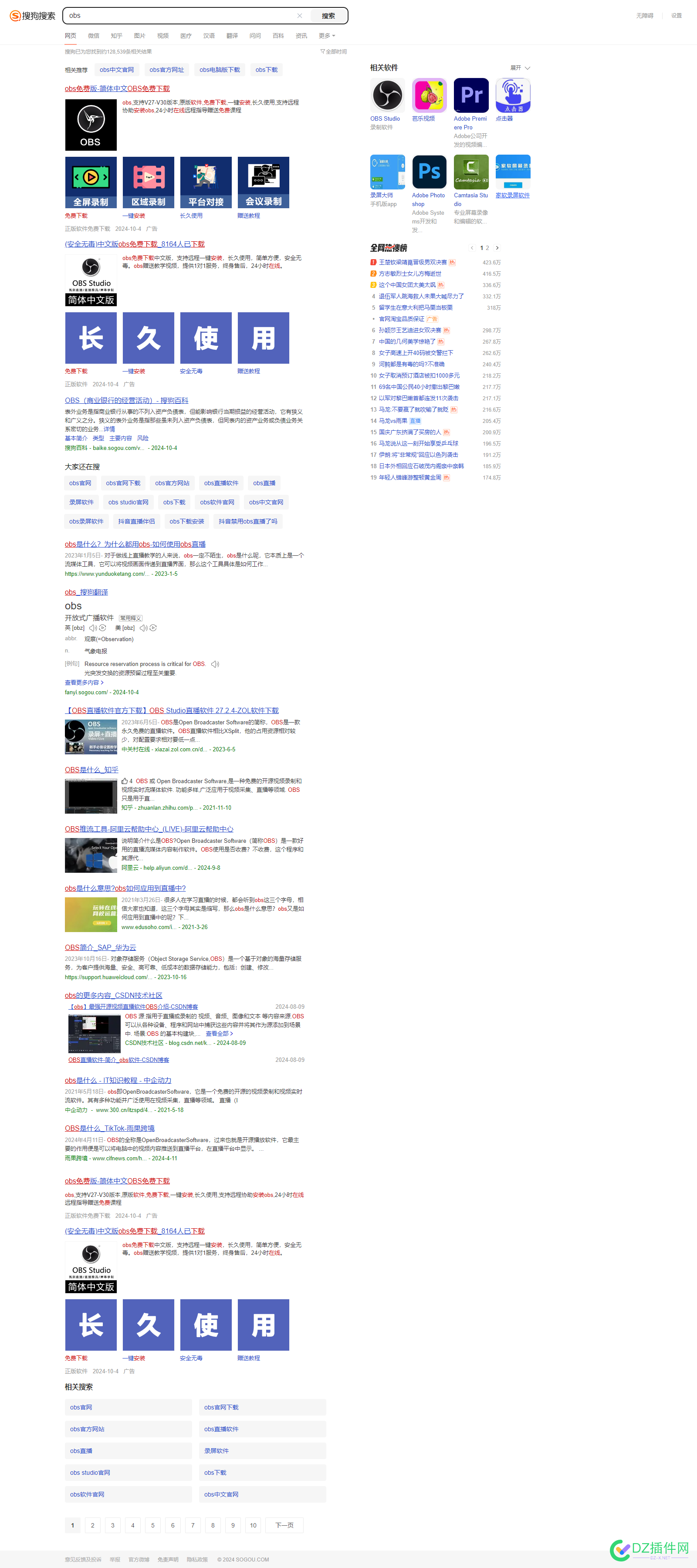Go to previous hot-list page arrow

(x=472, y=248)
